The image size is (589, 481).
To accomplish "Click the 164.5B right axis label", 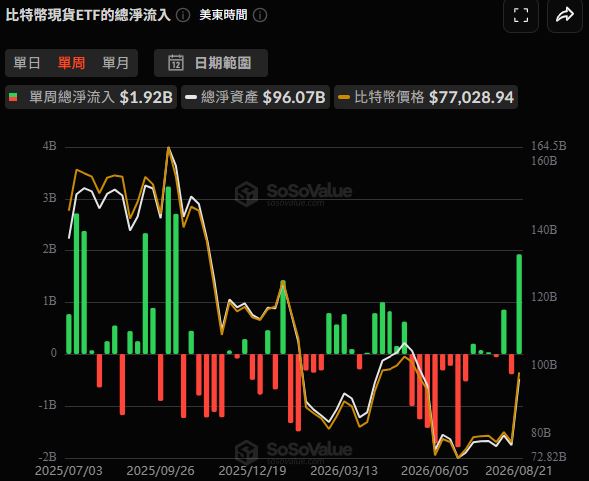I will pyautogui.click(x=549, y=146).
